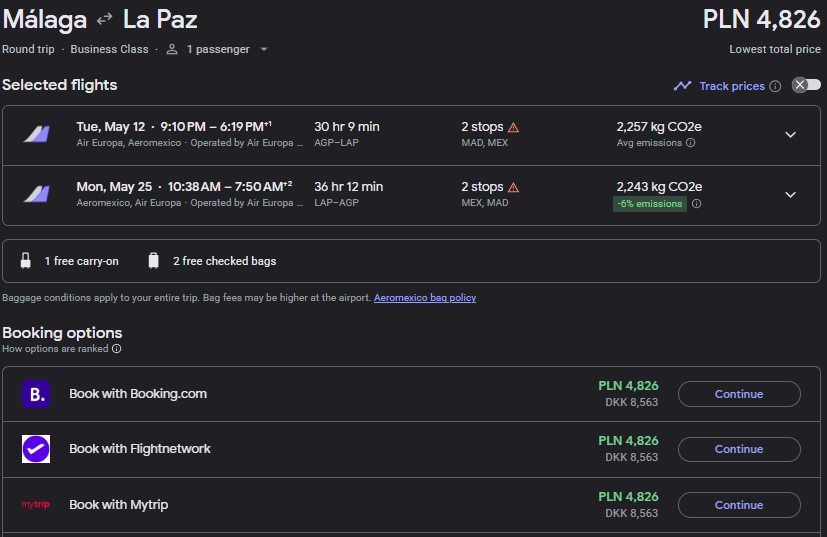
Task: Click the passenger person icon
Action: click(172, 49)
